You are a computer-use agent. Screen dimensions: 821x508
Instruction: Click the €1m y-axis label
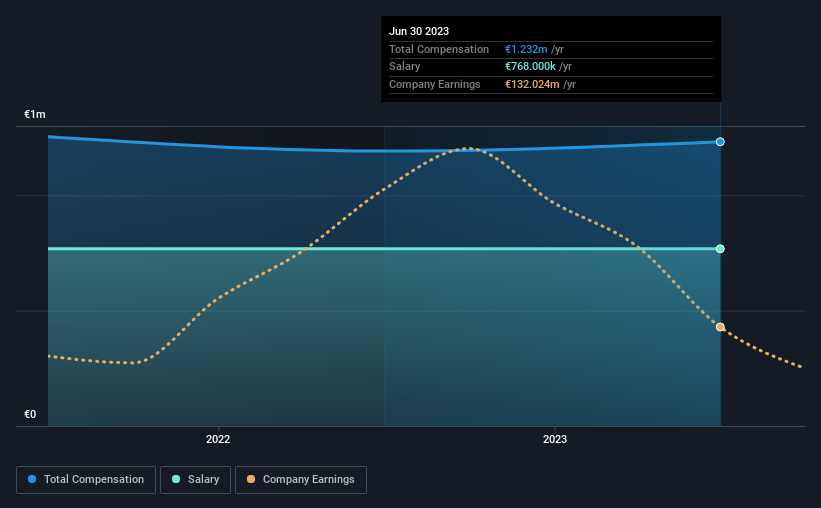tap(35, 114)
